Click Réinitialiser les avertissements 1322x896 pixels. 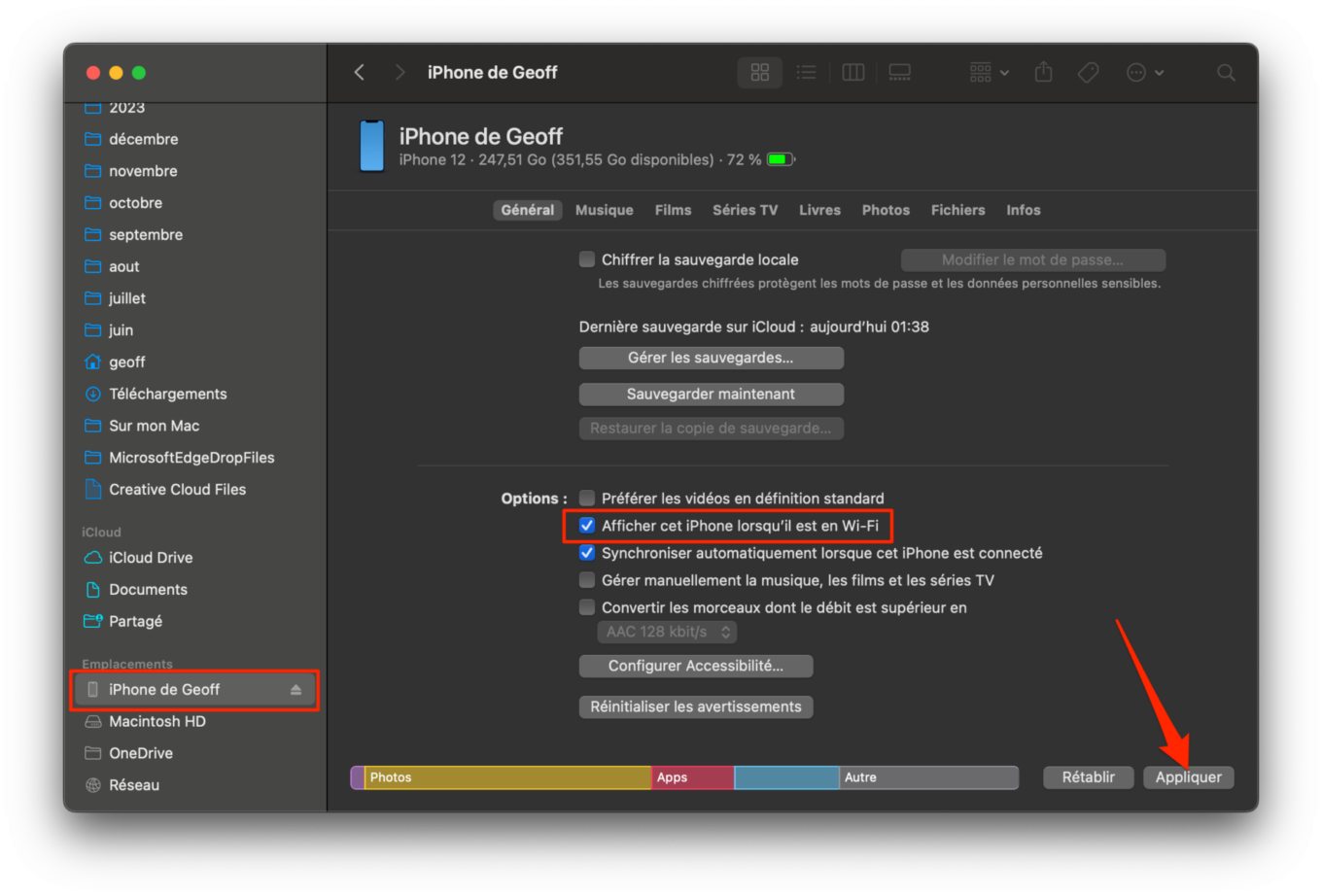696,706
